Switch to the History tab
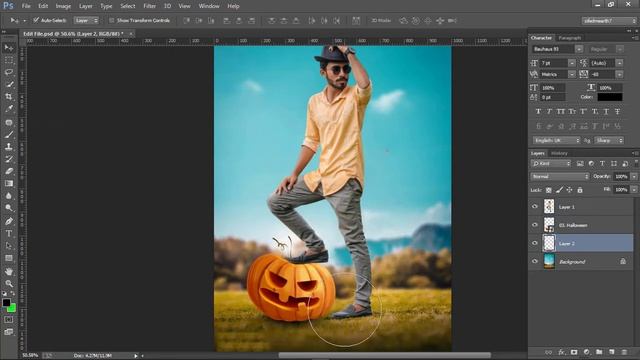 (x=559, y=153)
